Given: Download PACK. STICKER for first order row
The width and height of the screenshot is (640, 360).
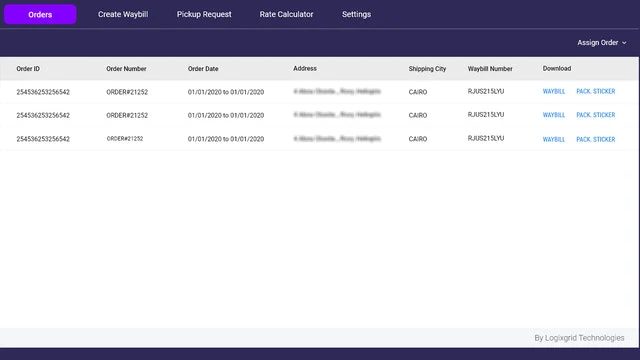Looking at the screenshot, I should (596, 91).
